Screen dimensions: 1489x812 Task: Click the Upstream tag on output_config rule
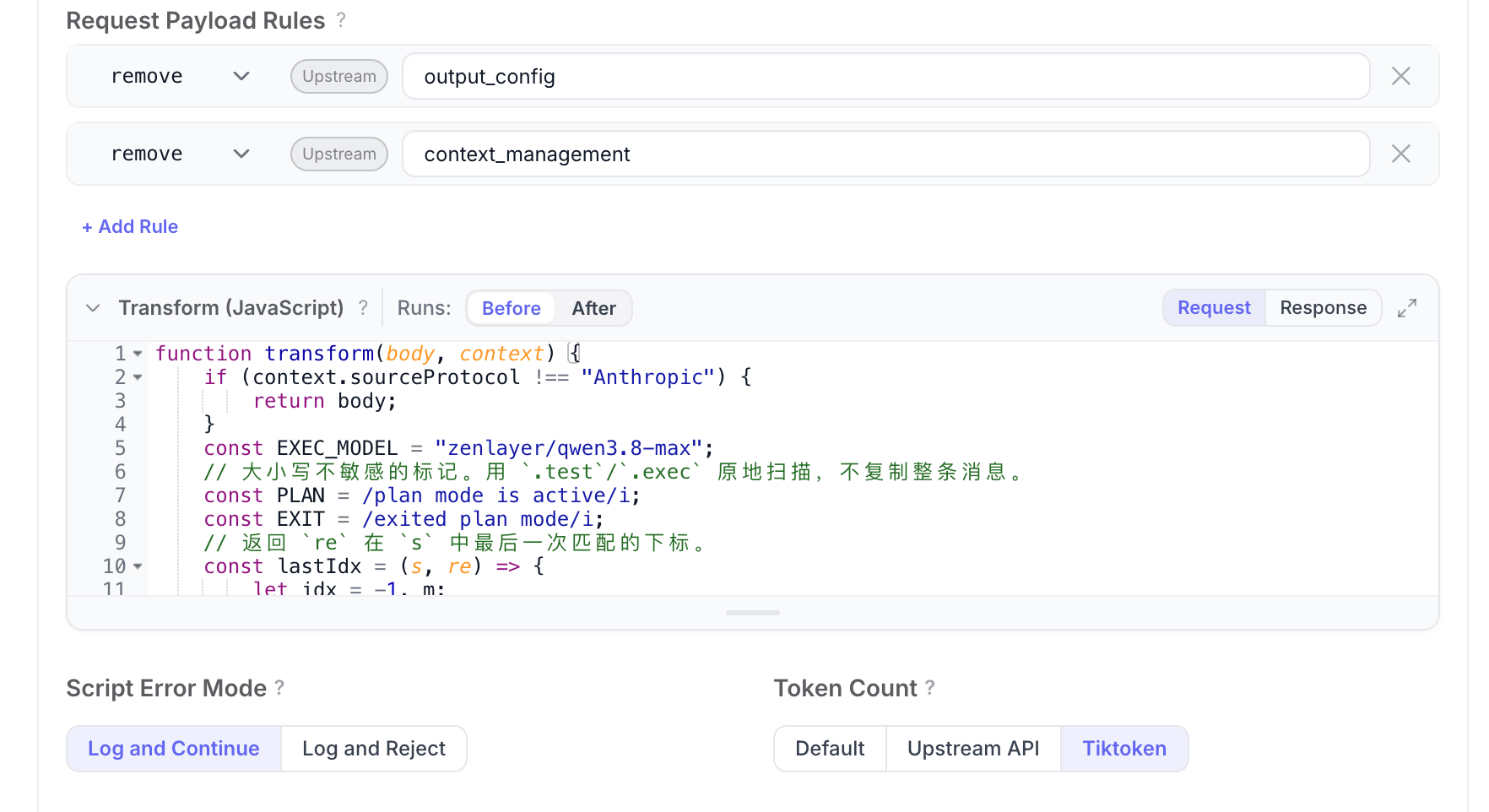coord(339,76)
